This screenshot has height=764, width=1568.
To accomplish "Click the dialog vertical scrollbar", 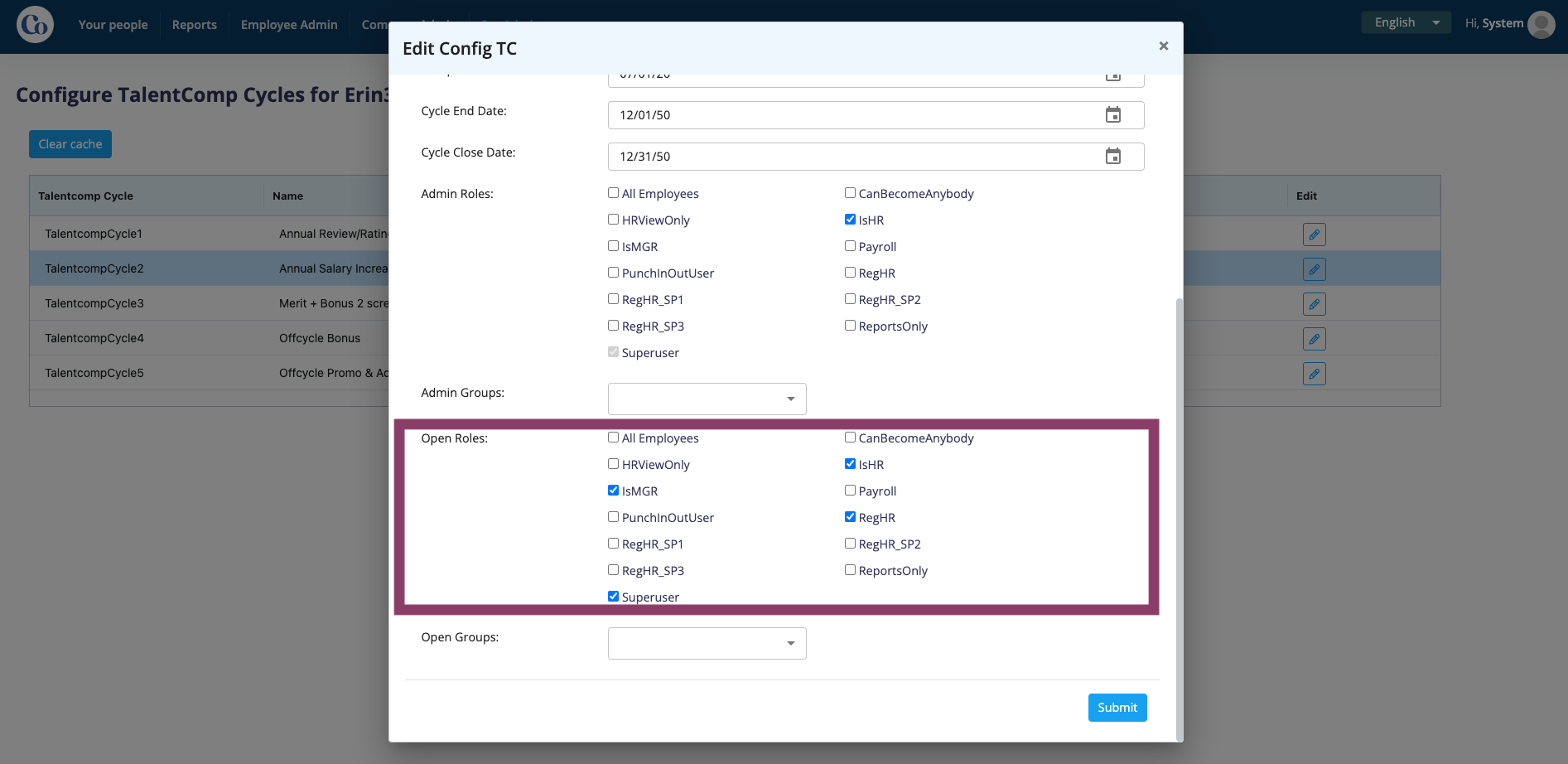I will point(1180,519).
